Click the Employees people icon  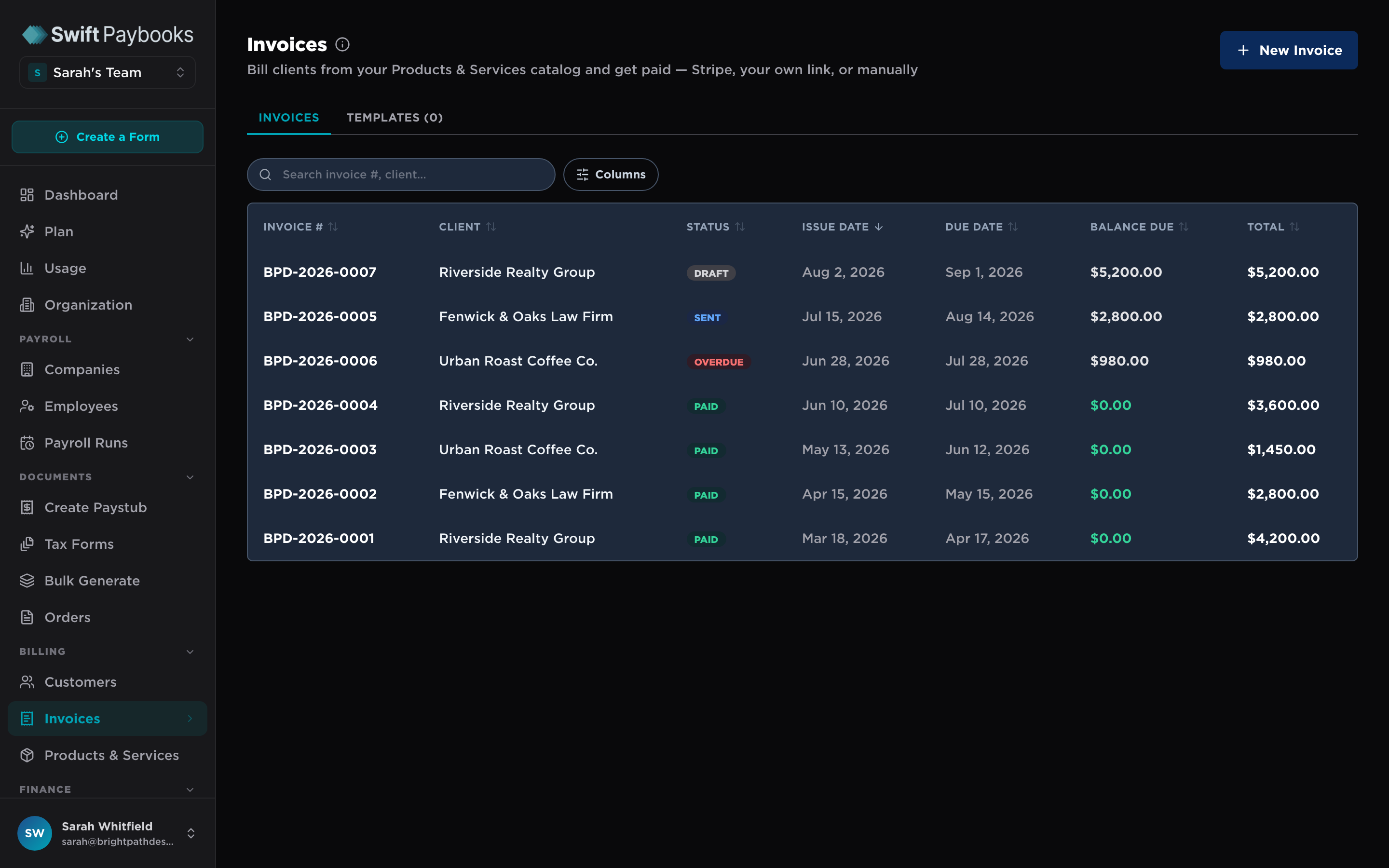[27, 407]
